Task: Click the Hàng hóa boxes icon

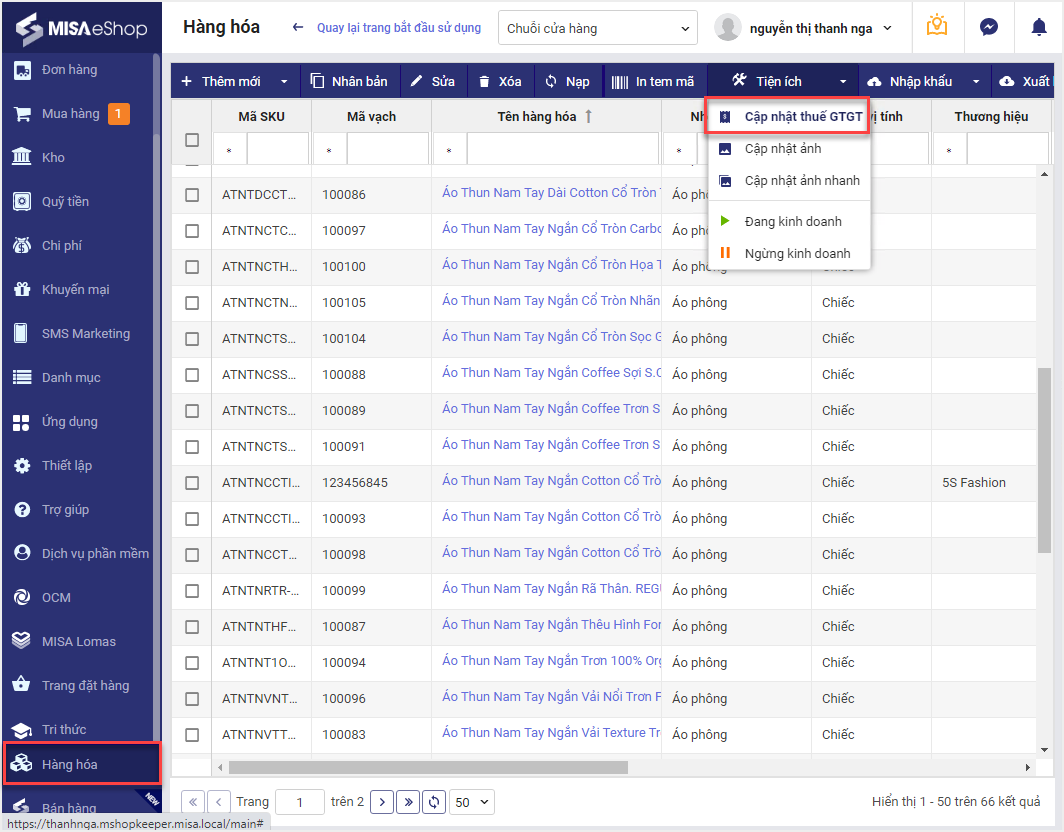Action: 22,764
